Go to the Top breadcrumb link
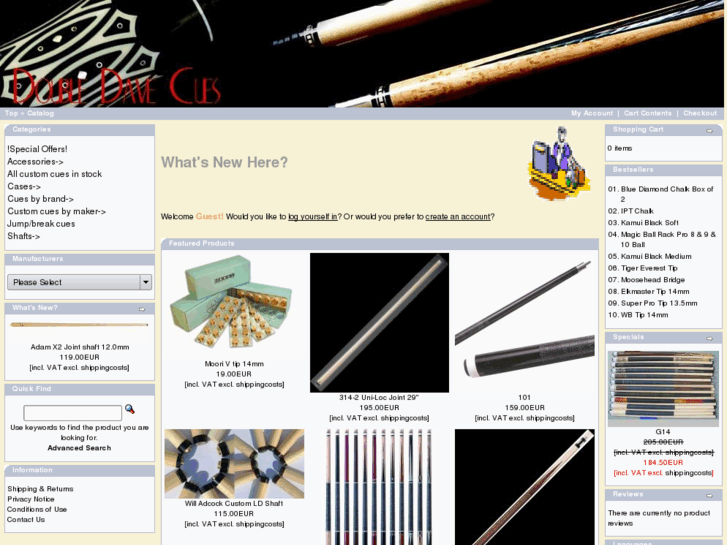This screenshot has height=545, width=727. [11, 113]
